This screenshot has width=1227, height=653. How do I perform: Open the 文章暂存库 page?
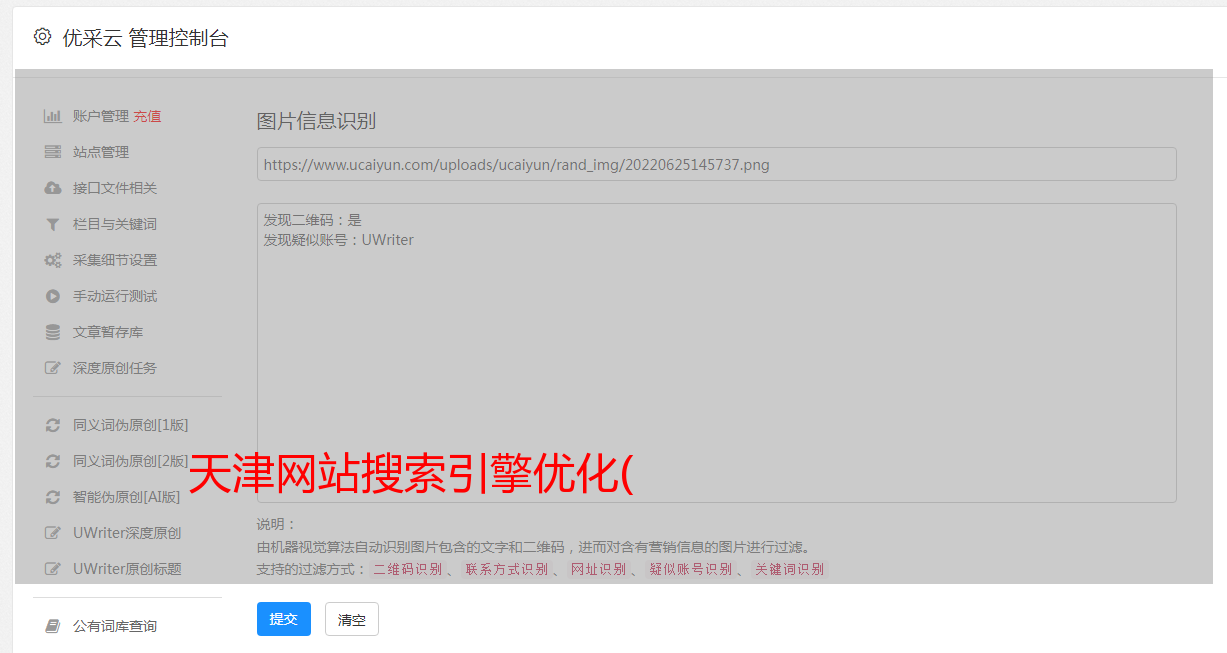coord(108,332)
